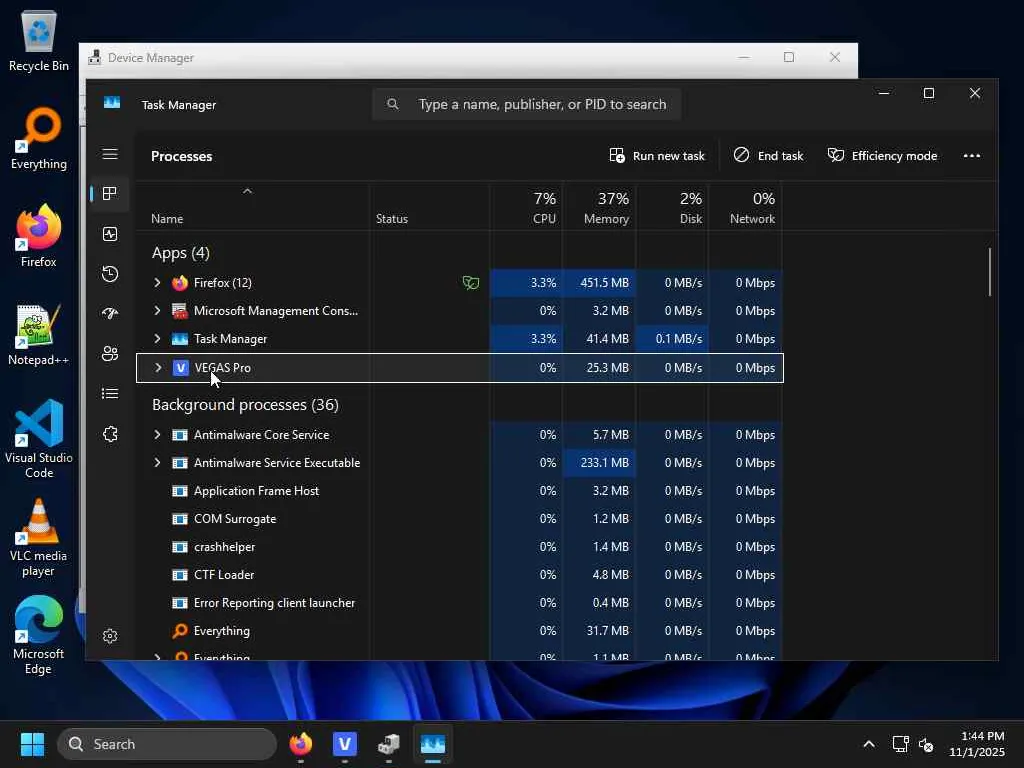
Task: Click the network status tray icon
Action: click(x=900, y=744)
